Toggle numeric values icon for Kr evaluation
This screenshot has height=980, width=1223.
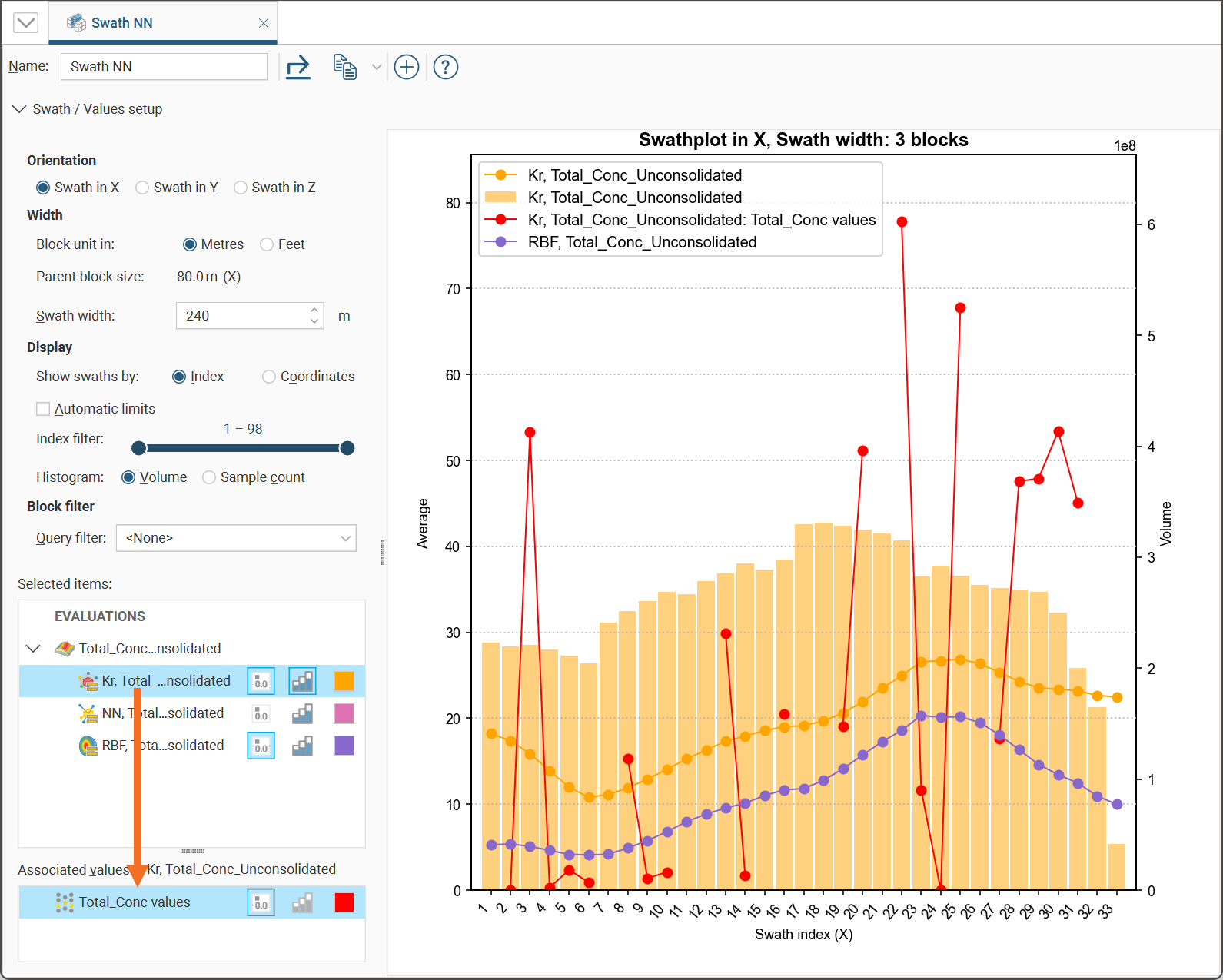tap(261, 681)
